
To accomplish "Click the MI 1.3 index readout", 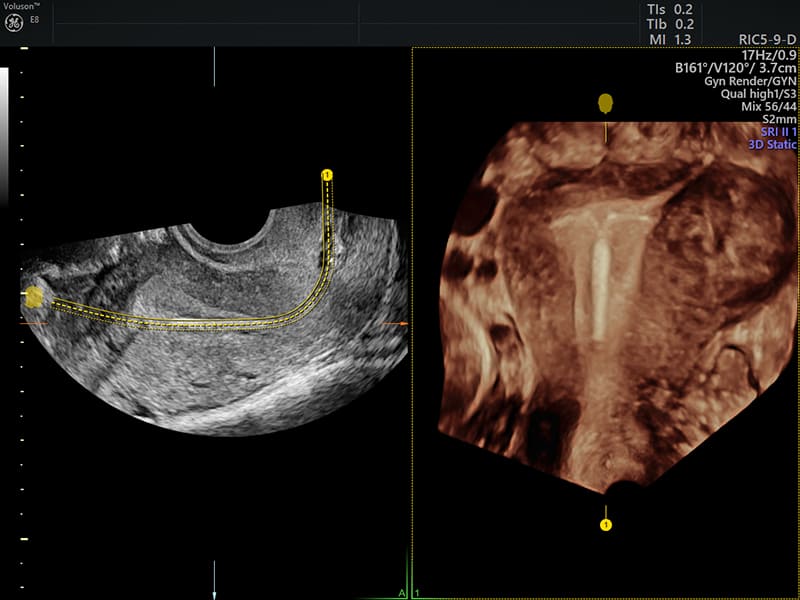I will (x=671, y=39).
